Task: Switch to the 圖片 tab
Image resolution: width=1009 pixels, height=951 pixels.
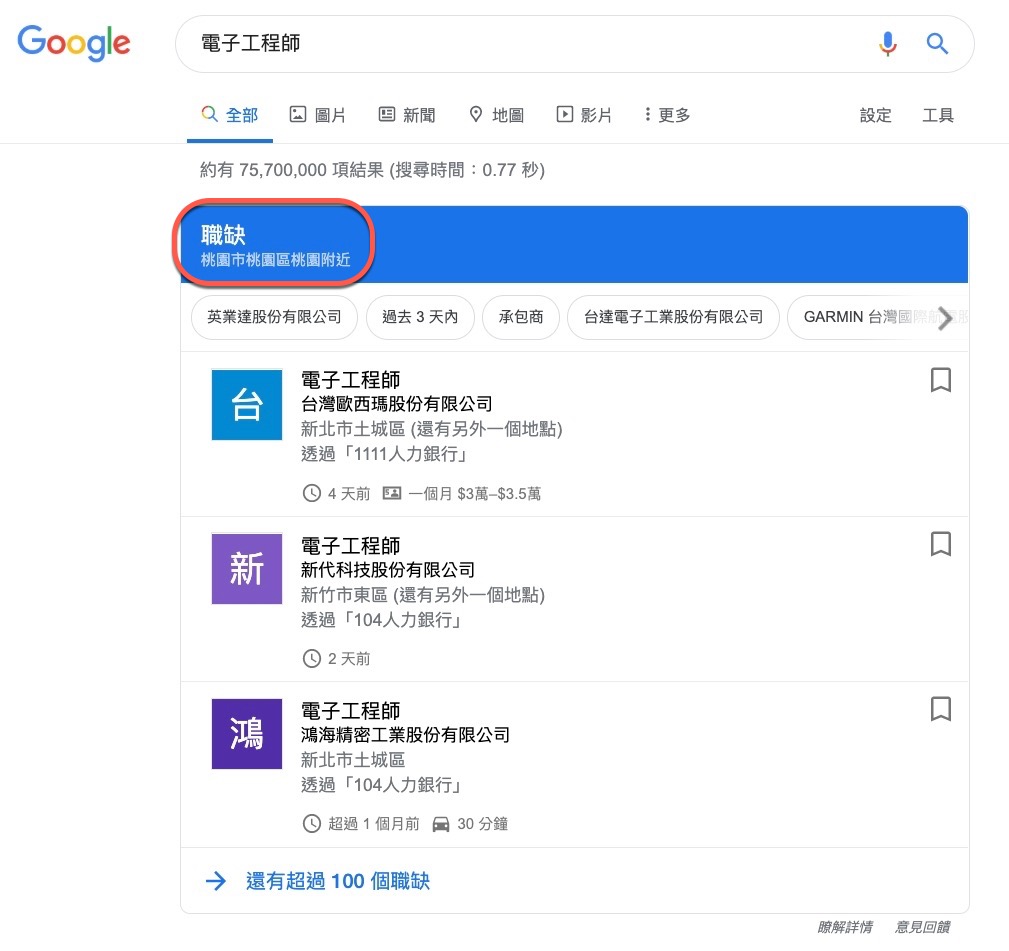Action: [317, 115]
